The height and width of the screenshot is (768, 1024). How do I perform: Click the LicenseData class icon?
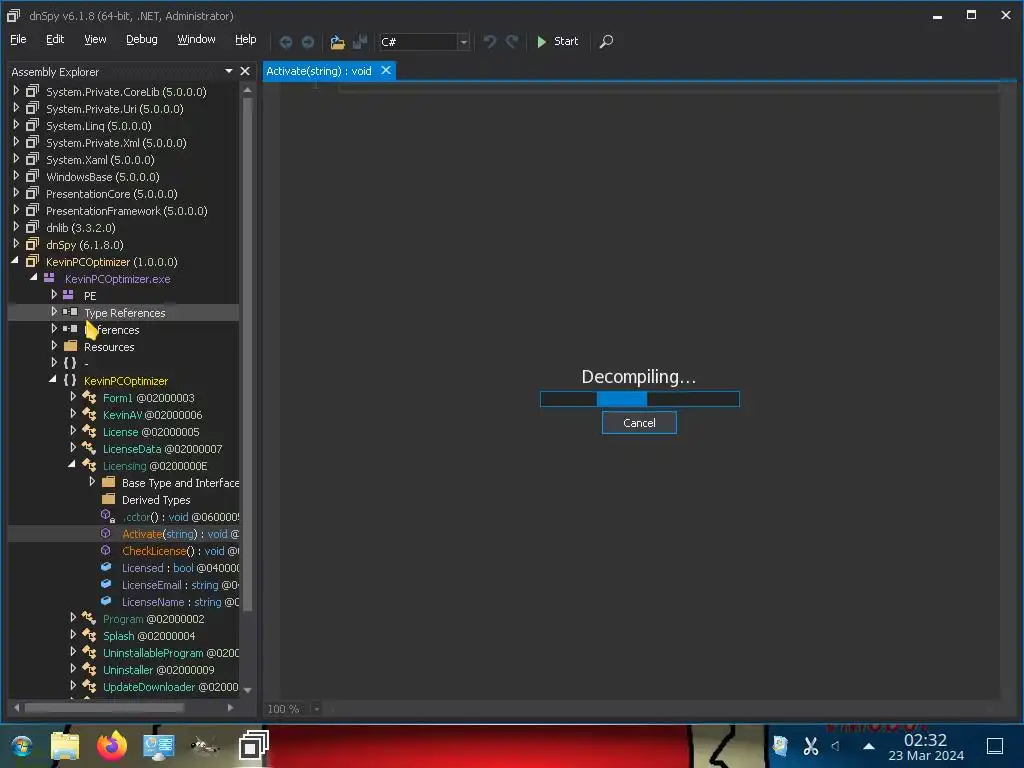pos(89,448)
